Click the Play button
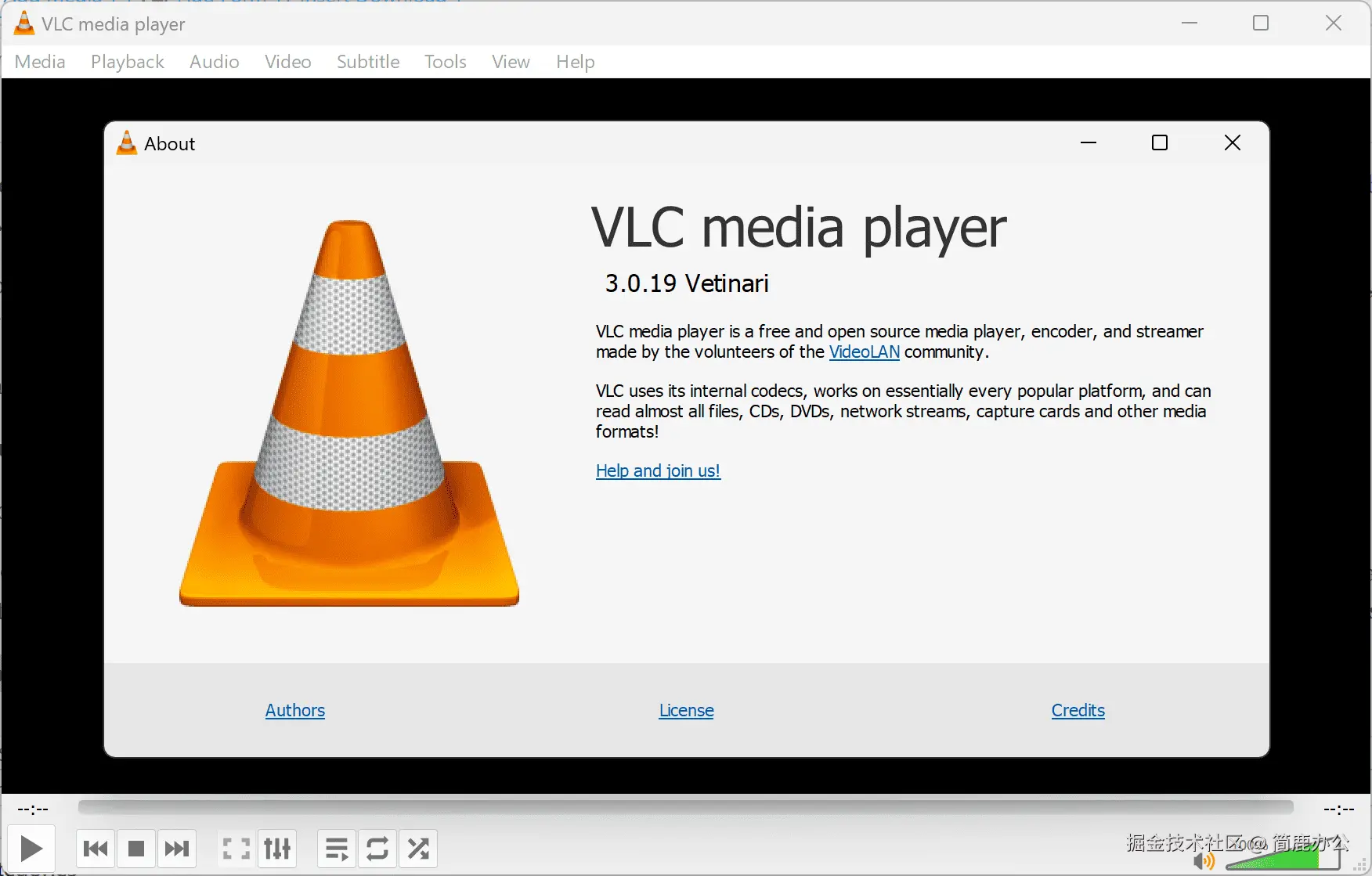This screenshot has height=876, width=1372. (x=31, y=848)
